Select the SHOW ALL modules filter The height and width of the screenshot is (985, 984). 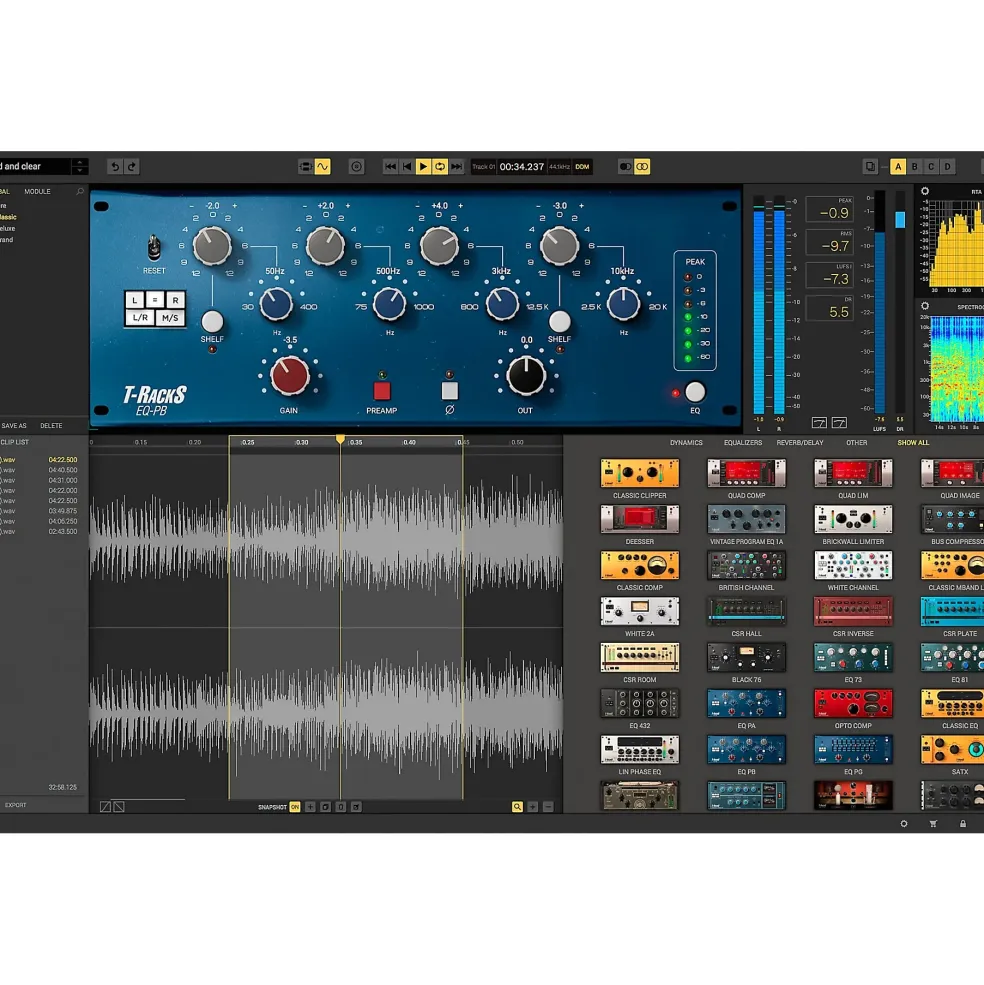[913, 443]
